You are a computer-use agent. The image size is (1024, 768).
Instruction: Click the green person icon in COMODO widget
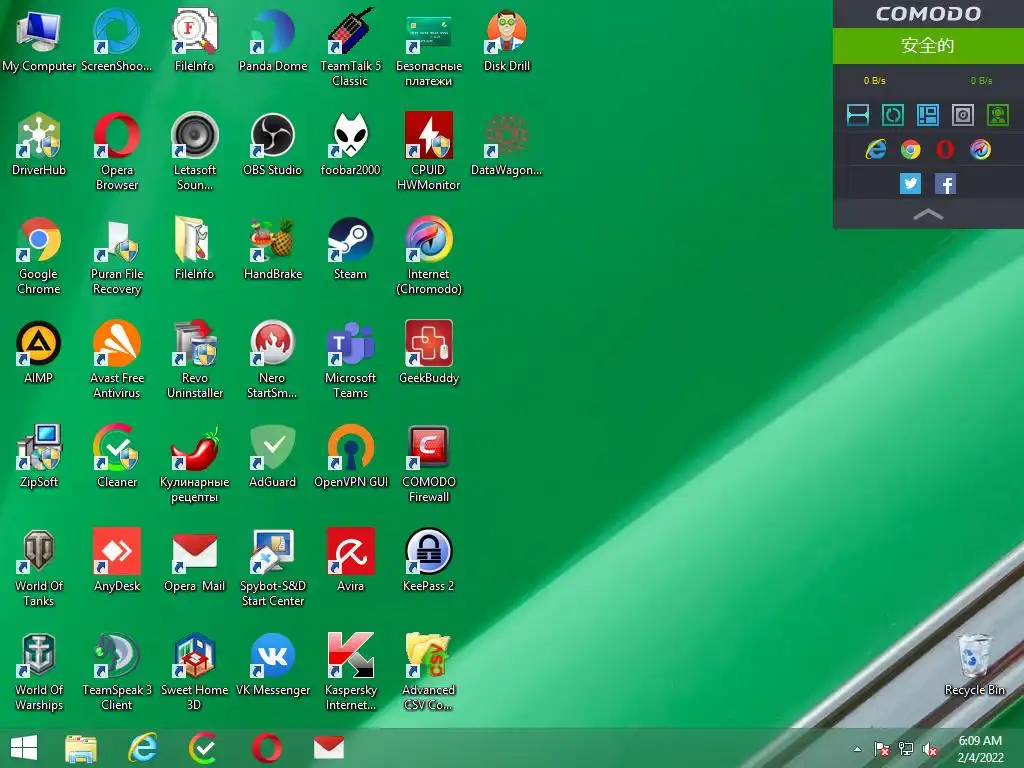[998, 115]
